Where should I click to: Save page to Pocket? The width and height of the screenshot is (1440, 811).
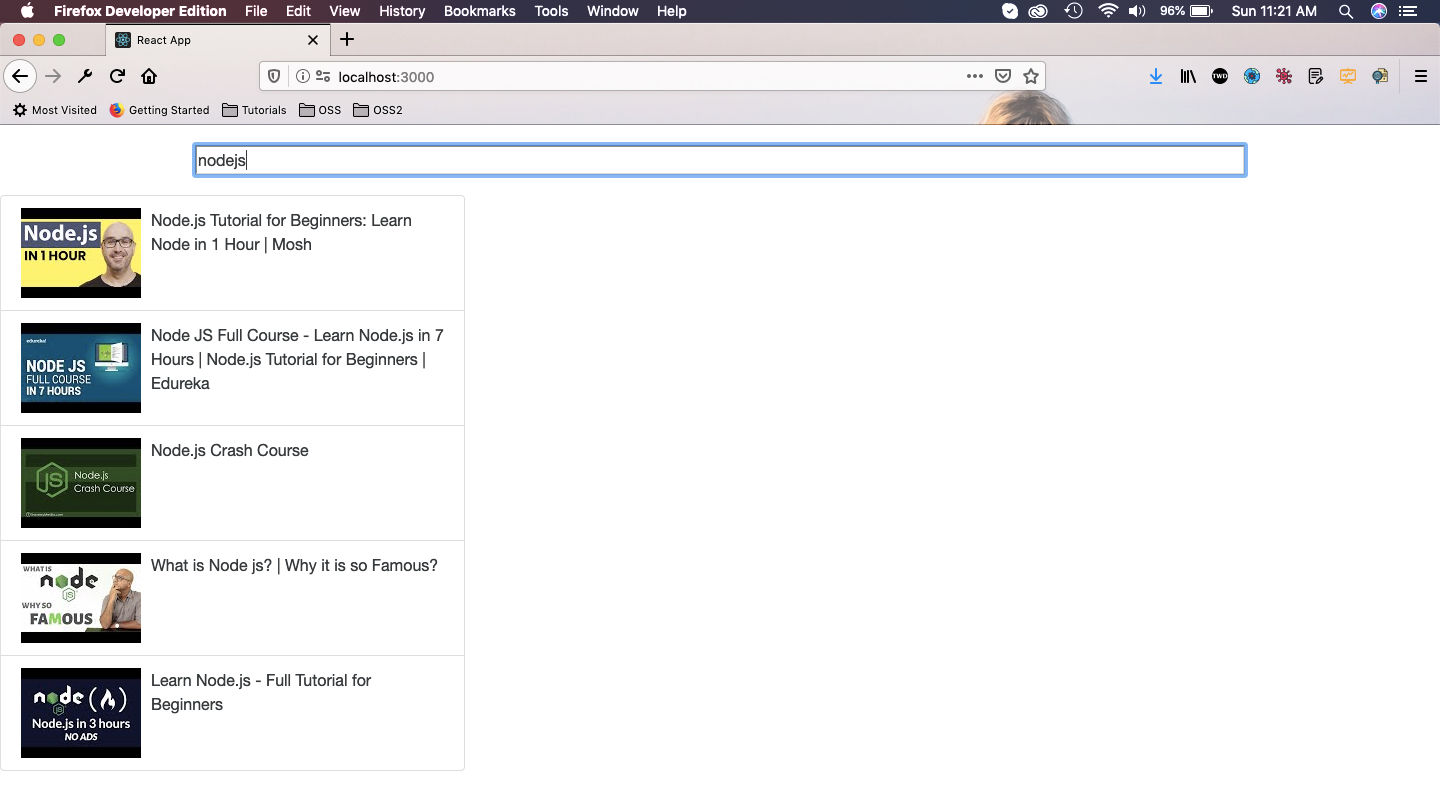point(1003,76)
